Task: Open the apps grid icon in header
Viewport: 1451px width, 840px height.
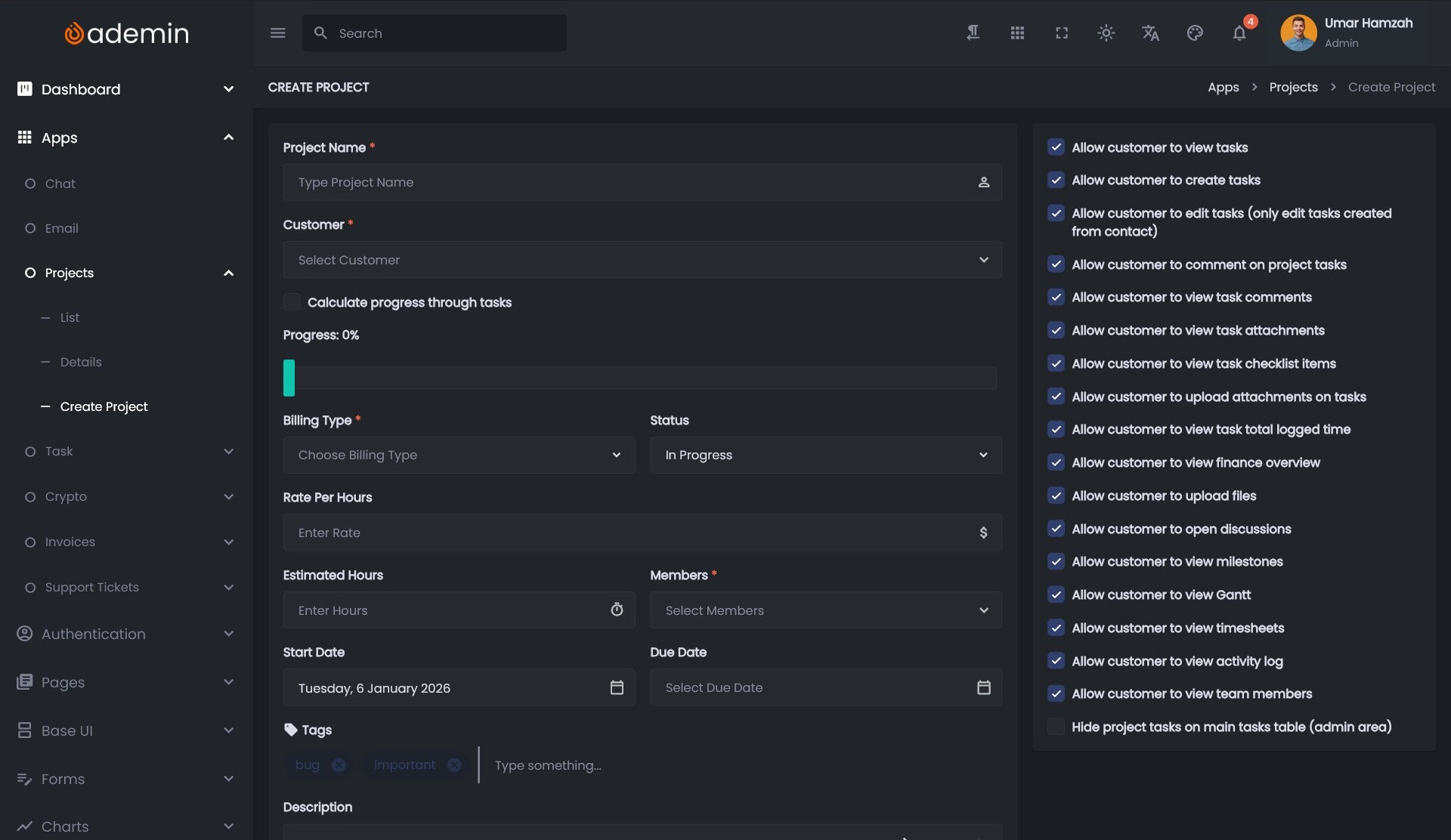Action: (1017, 33)
